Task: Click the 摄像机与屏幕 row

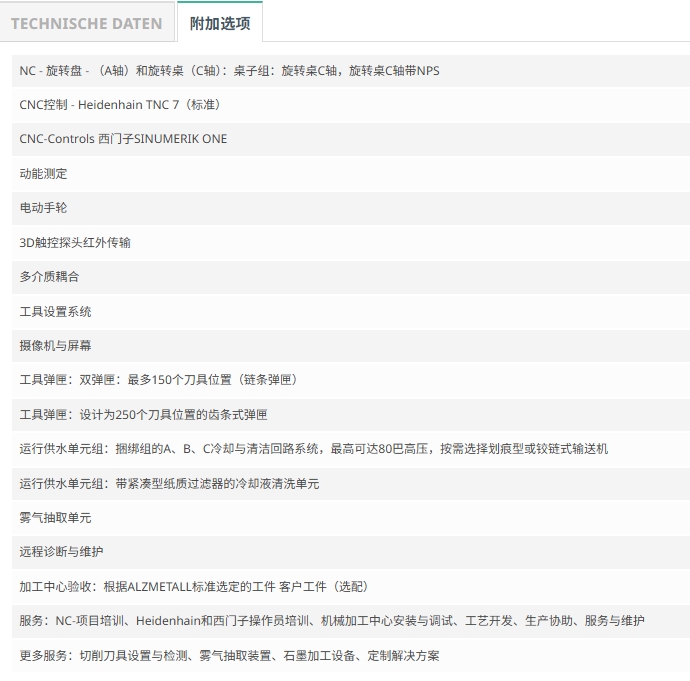Action: coord(351,346)
